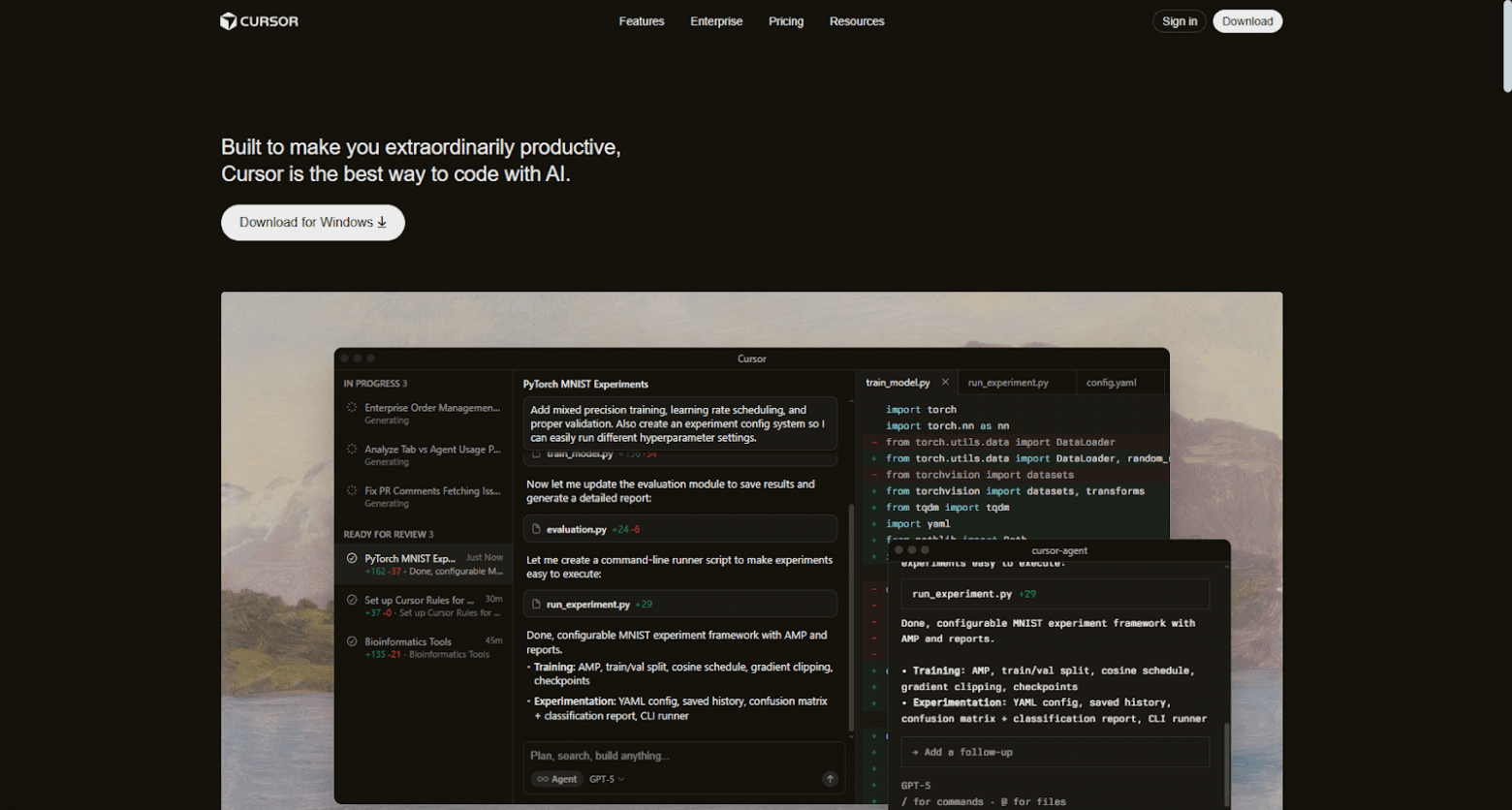This screenshot has width=1512, height=810.
Task: Click the Add a follow-up arrow icon
Action: (915, 751)
